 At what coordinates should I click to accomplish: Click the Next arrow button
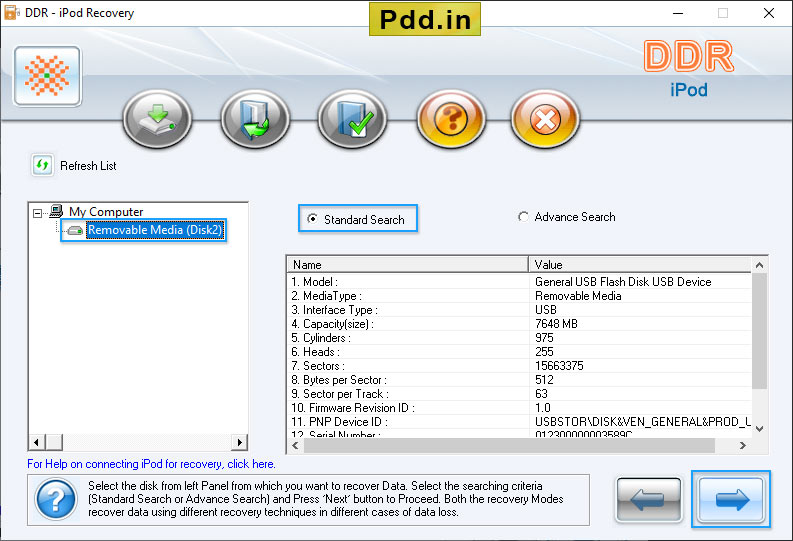pos(731,500)
